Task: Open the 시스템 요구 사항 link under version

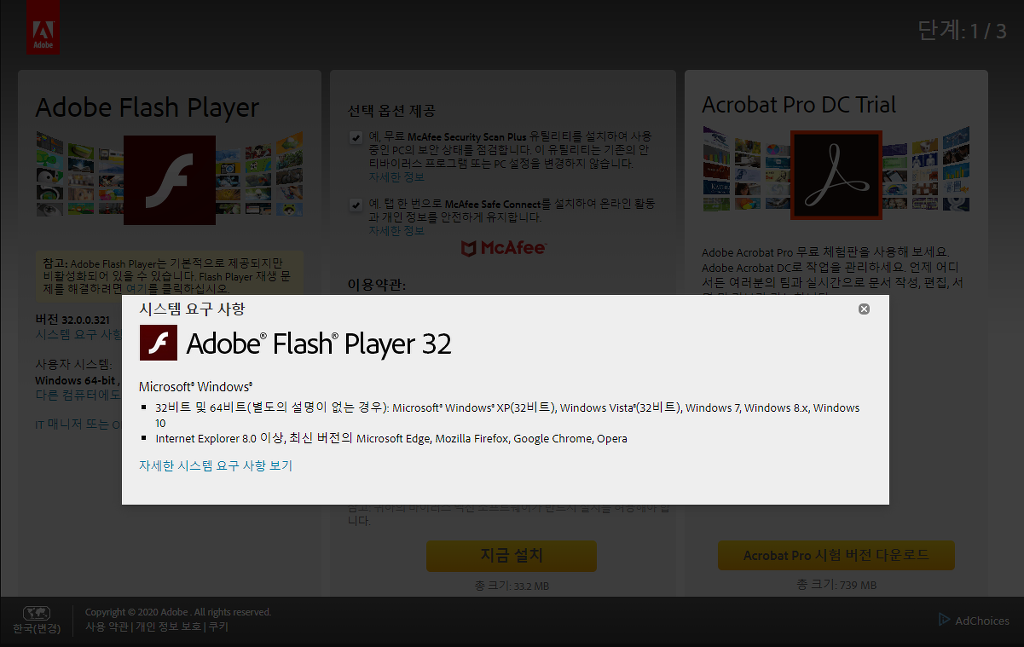Action: pyautogui.click(x=78, y=334)
